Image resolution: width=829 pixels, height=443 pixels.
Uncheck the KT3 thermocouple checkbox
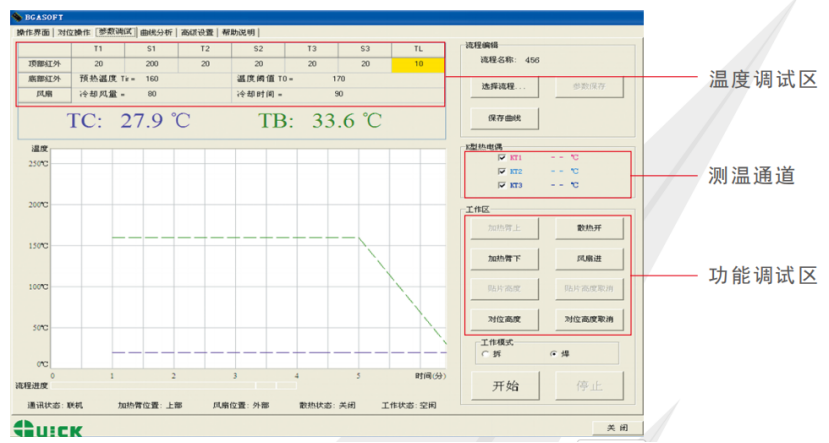(x=502, y=185)
